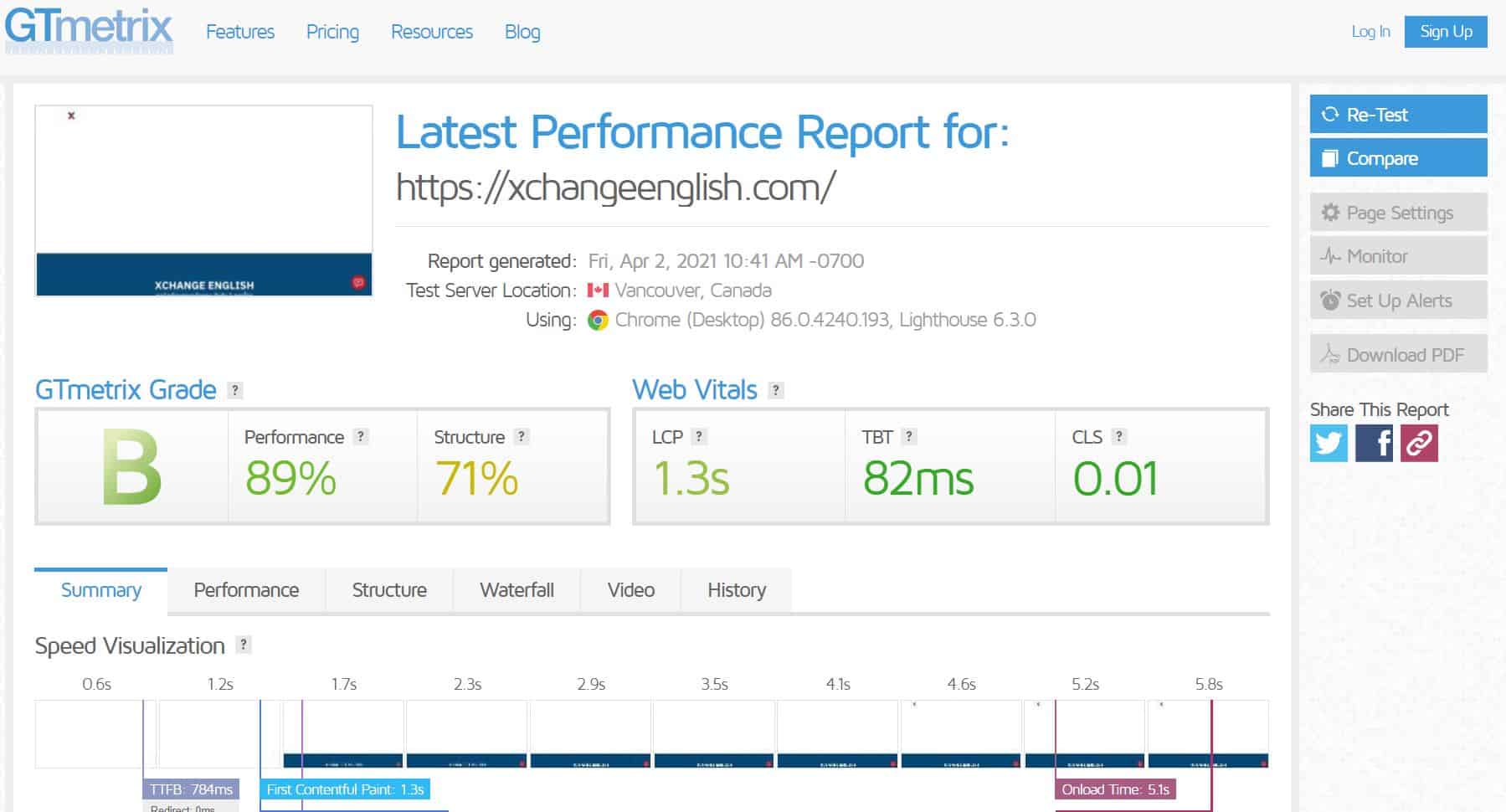The image size is (1506, 812).
Task: Click the Latest Performance Report for heading
Action: [702, 132]
